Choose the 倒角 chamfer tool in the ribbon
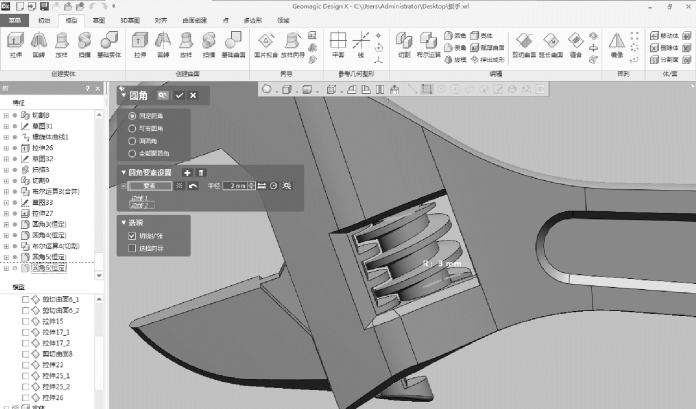Screen dimensions: 696x409 click(455, 48)
